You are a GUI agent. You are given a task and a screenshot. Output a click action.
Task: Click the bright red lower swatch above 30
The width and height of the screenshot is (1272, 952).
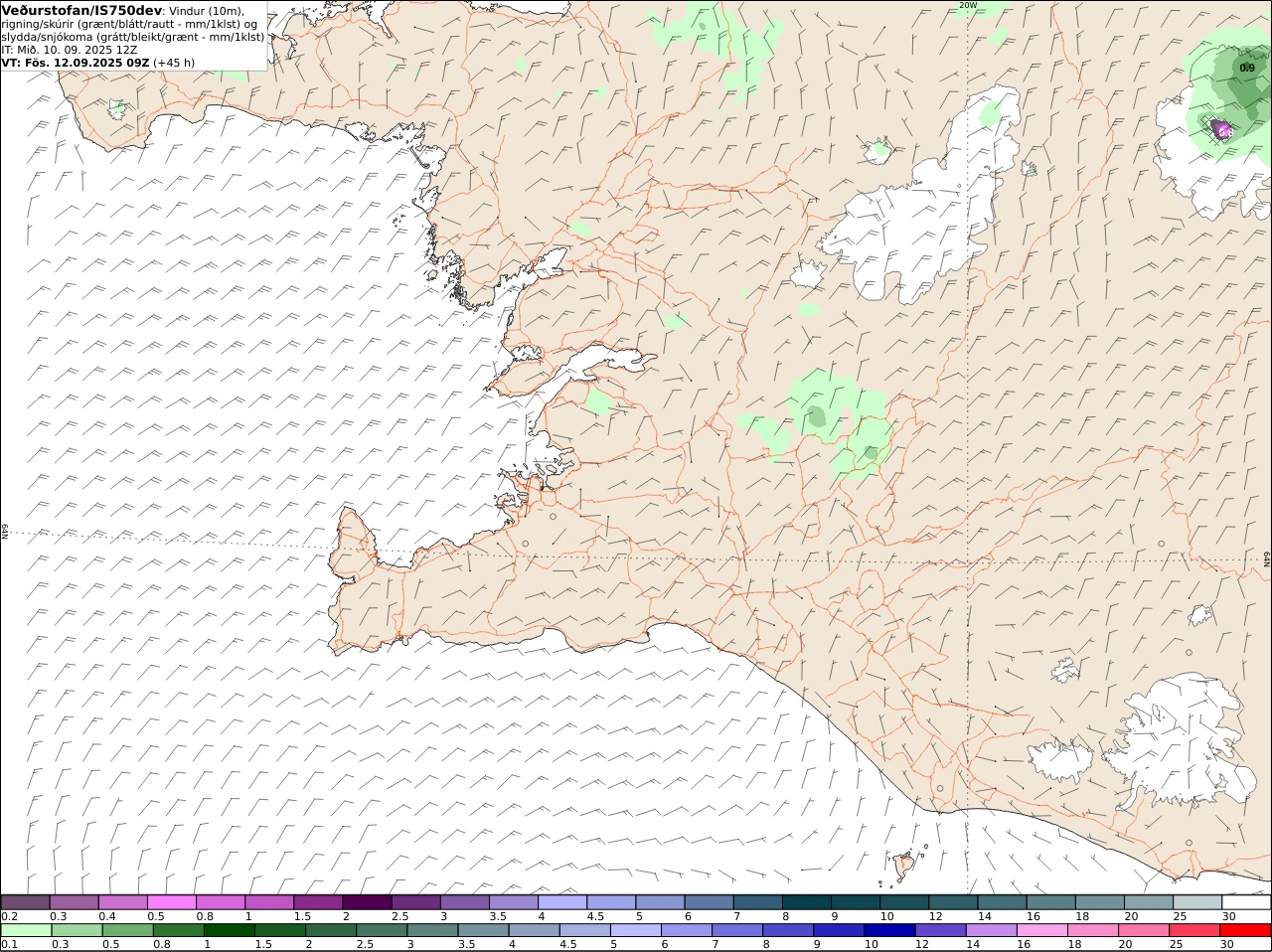coord(1244,930)
